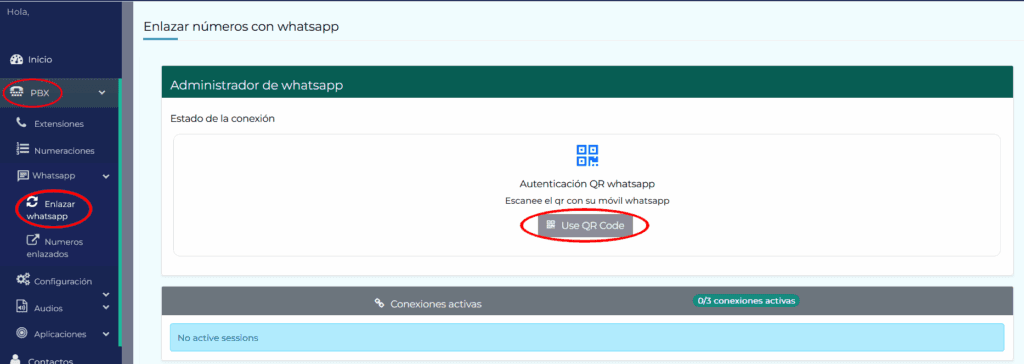Viewport: 1024px width, 364px height.
Task: Click Enlazar números con whatsapp title
Action: [241, 27]
